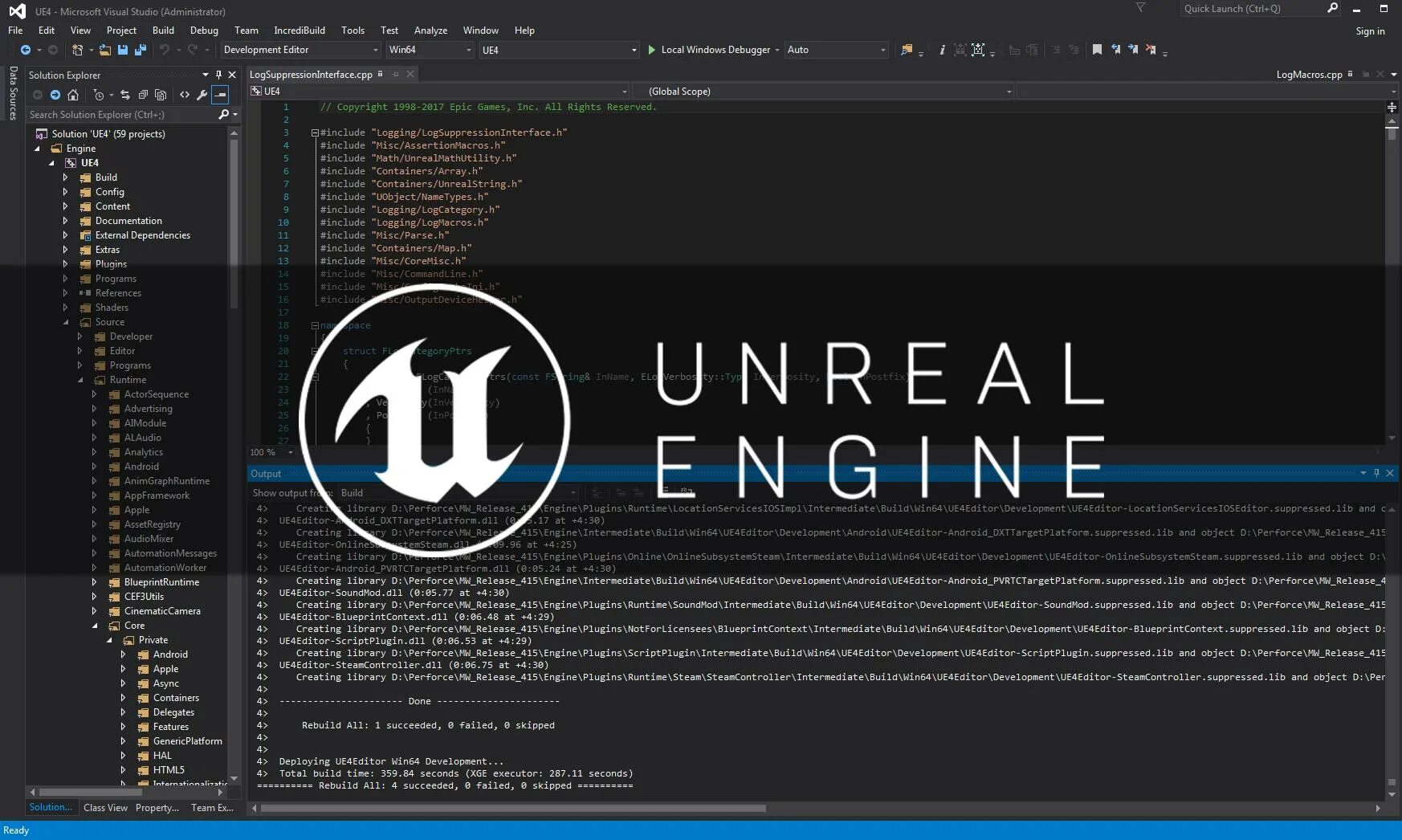Screen dimensions: 1402x840
Task: Open the Tools menu
Action: 353,31
